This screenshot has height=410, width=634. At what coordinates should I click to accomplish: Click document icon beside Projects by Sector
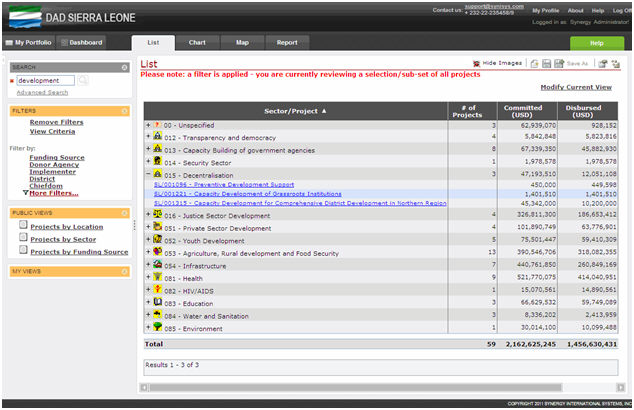(23, 237)
